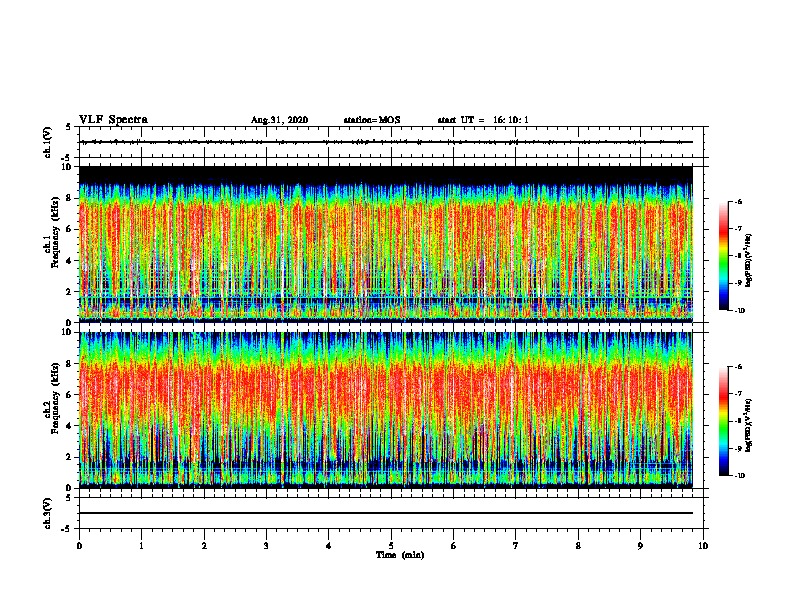Click the '-10' label on ch.2 colorbar
The height and width of the screenshot is (612, 792).
(739, 476)
